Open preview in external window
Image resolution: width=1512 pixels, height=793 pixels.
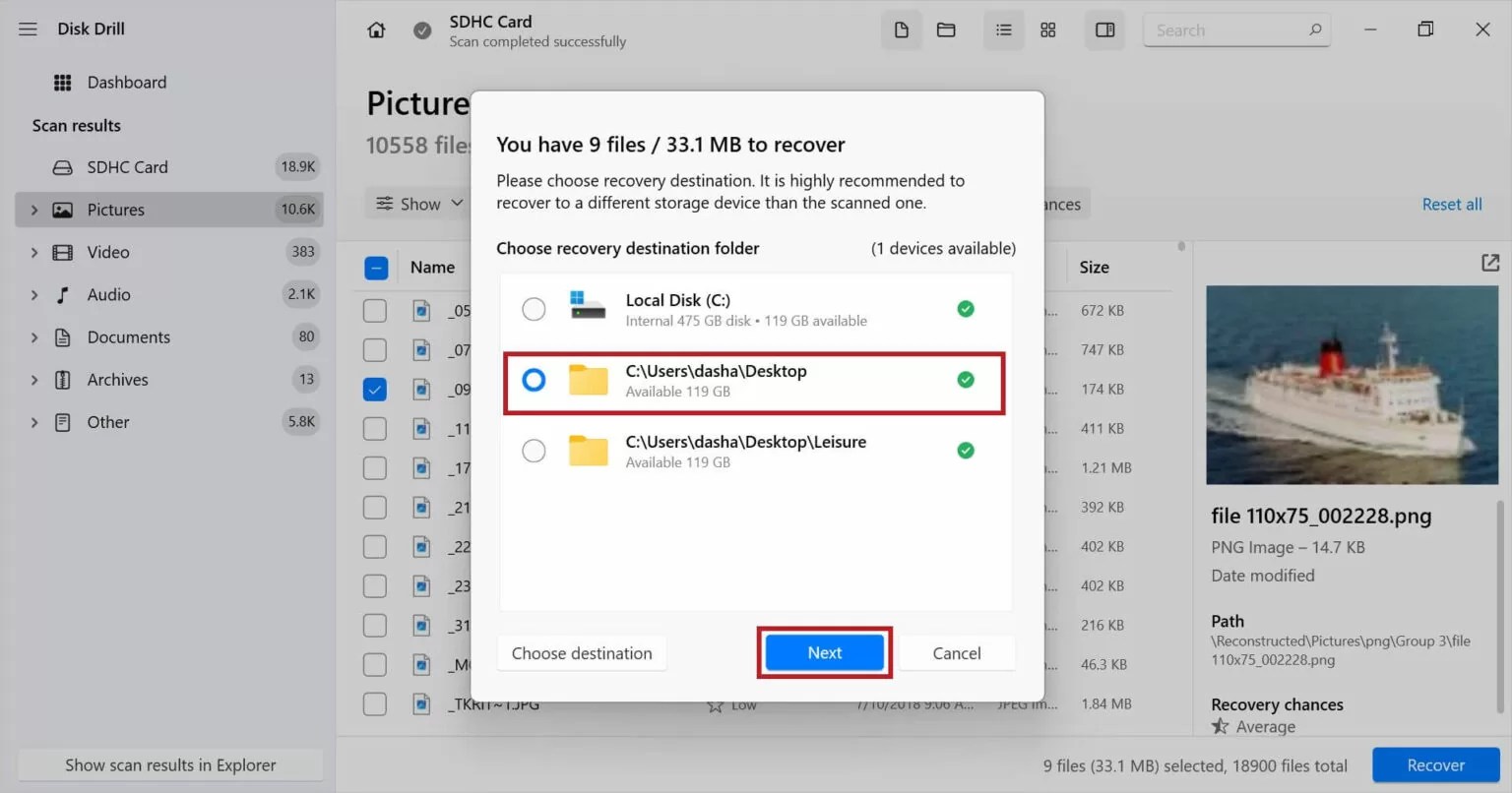tap(1489, 263)
